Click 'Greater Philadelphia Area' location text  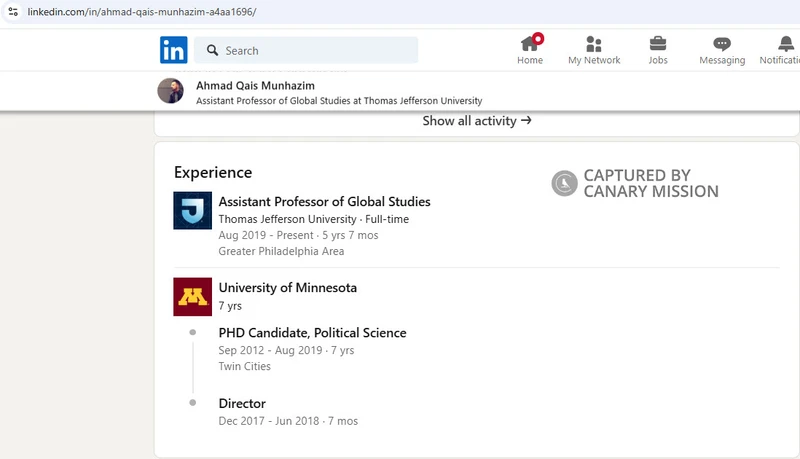[x=281, y=251]
